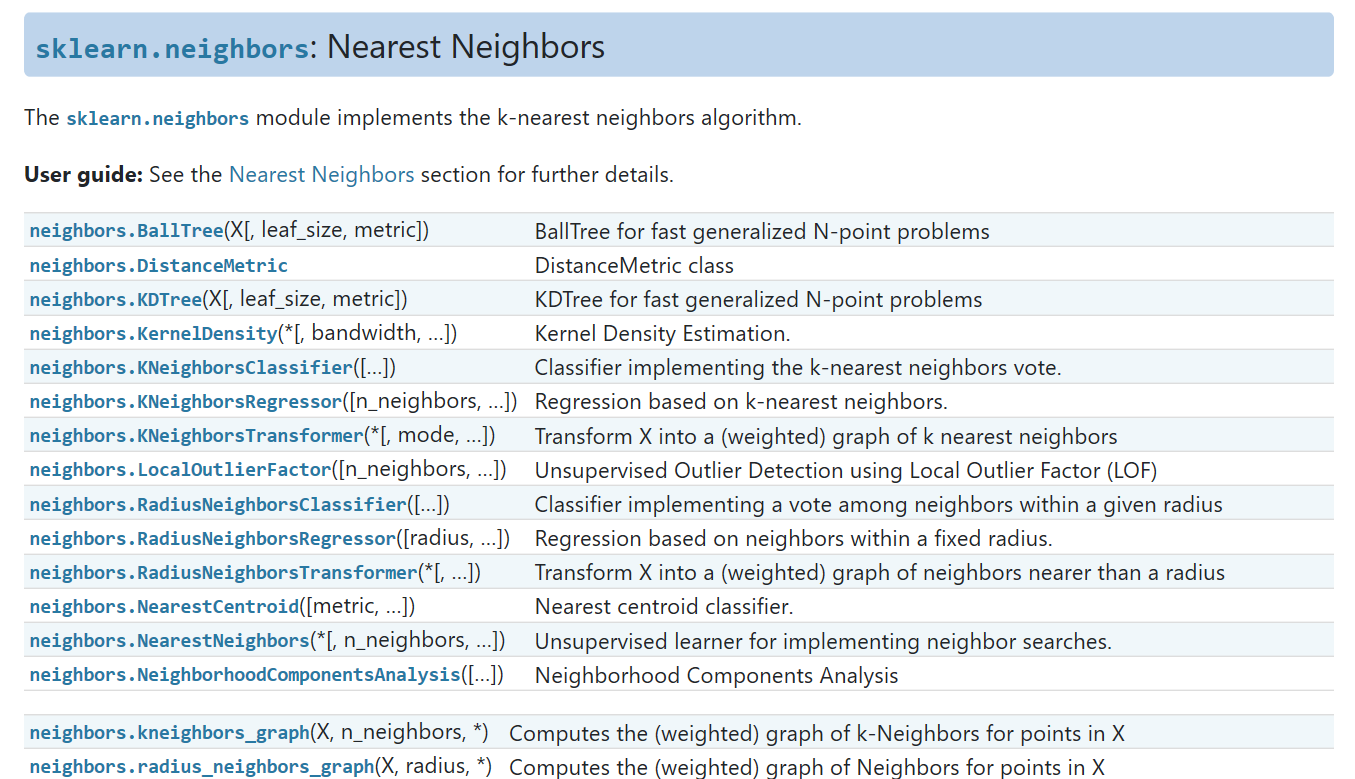The width and height of the screenshot is (1355, 779).
Task: Open the Nearest Neighbors user guide link
Action: tap(321, 174)
